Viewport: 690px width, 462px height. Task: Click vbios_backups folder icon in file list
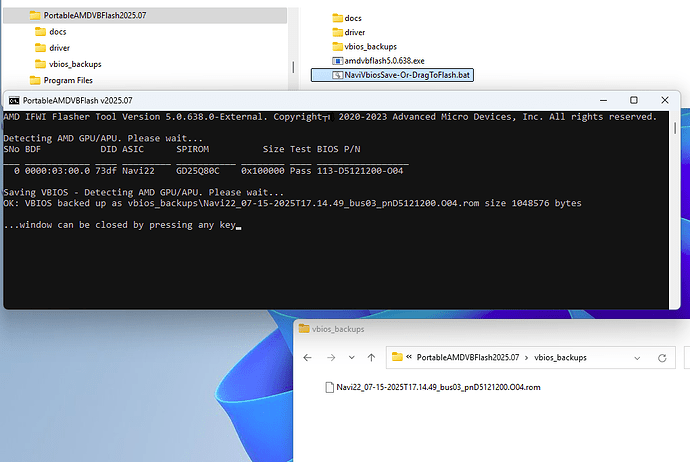click(338, 46)
